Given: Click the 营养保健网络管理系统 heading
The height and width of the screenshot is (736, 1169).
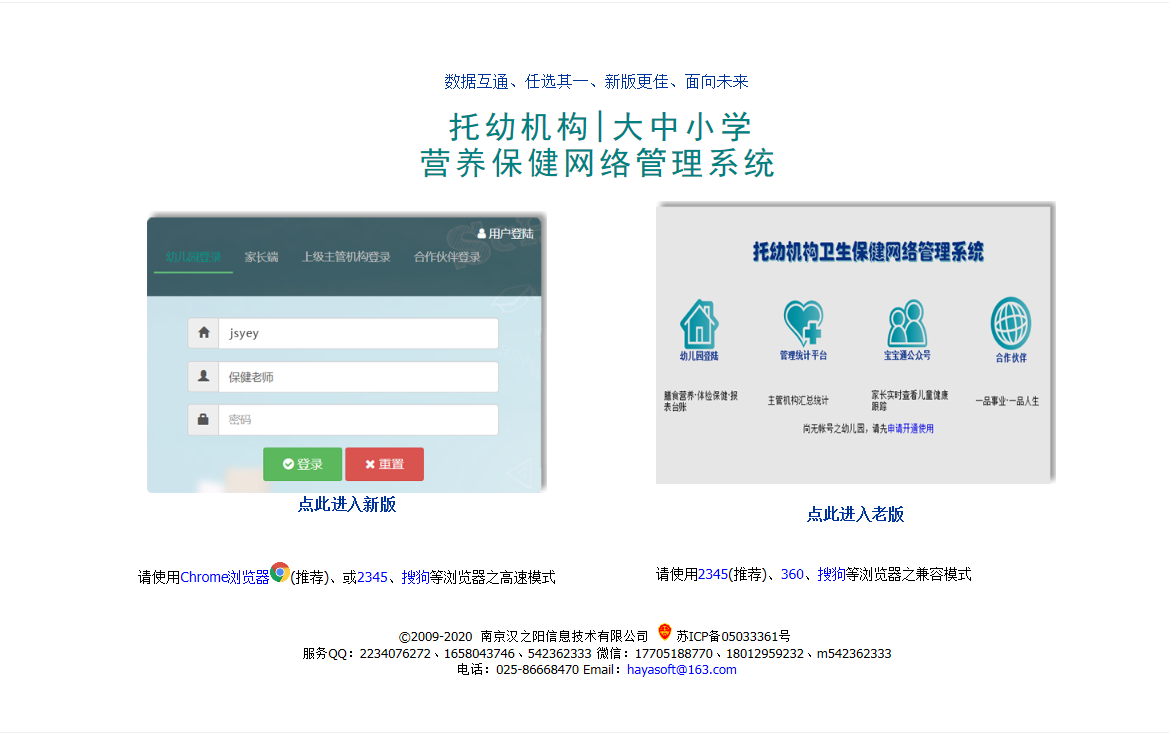Looking at the screenshot, I should coord(597,163).
